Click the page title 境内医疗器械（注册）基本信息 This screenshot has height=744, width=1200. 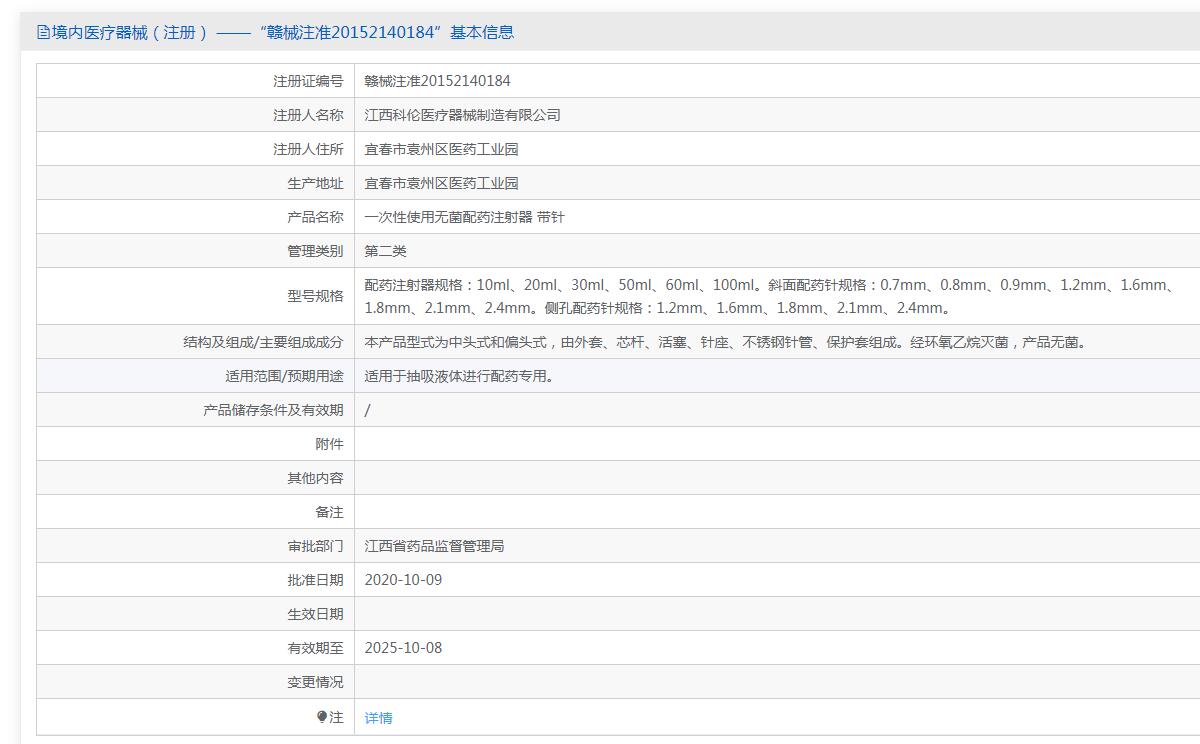click(281, 32)
